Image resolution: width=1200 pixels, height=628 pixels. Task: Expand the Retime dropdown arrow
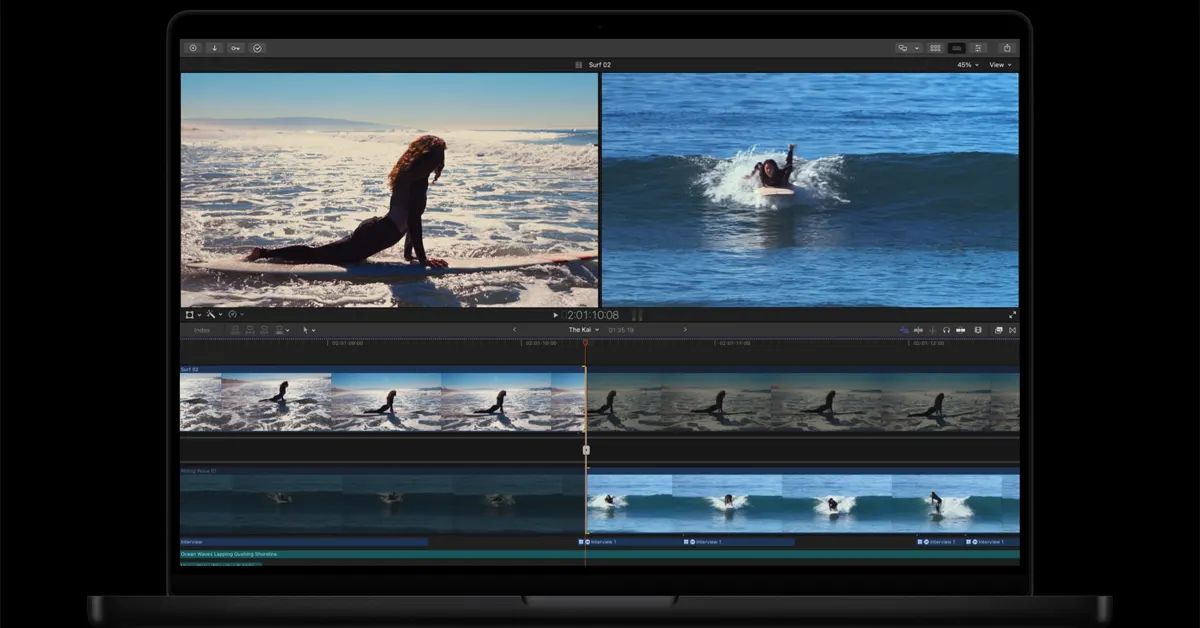click(241, 314)
